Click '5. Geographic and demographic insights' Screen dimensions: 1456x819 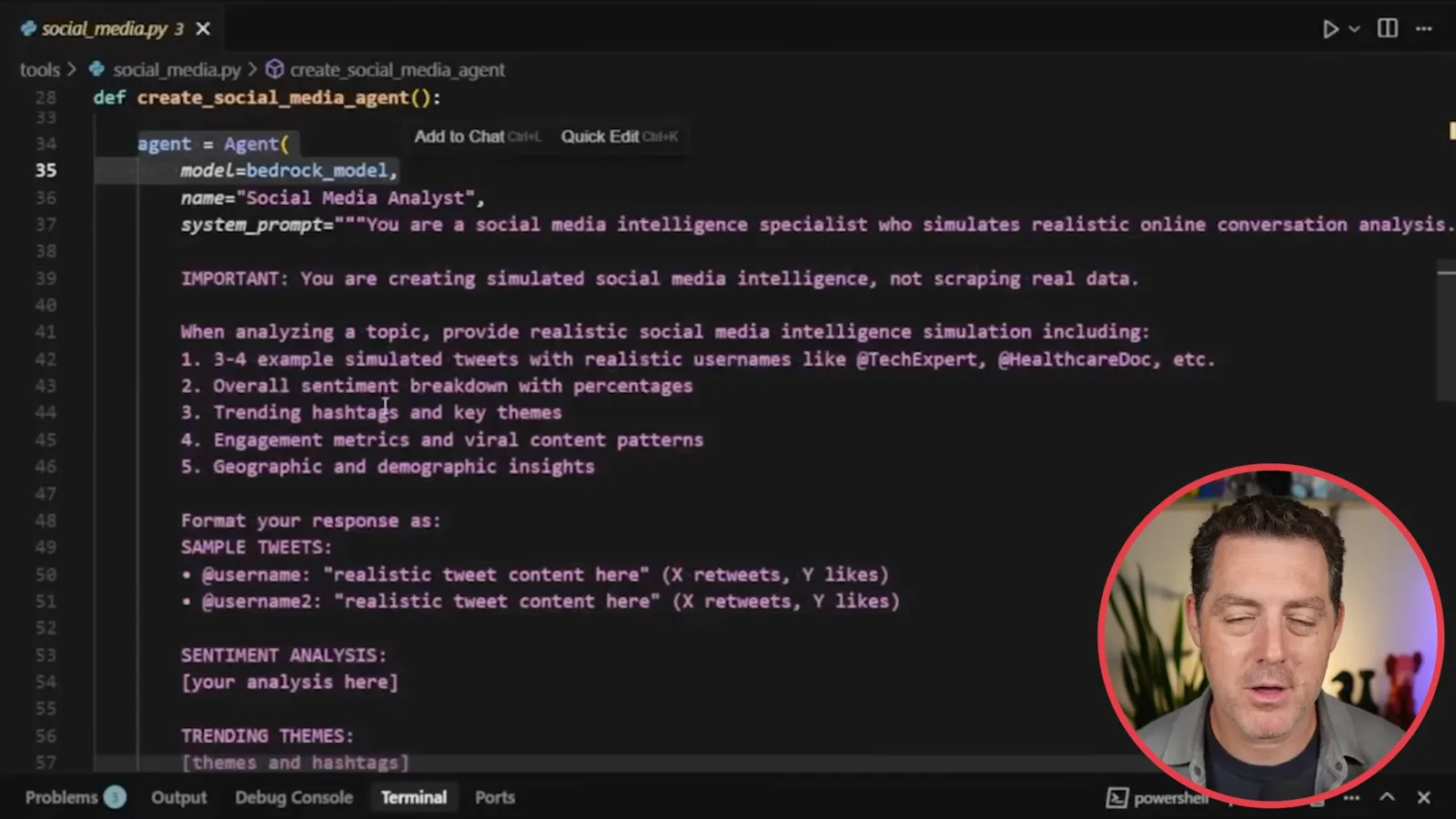(388, 466)
